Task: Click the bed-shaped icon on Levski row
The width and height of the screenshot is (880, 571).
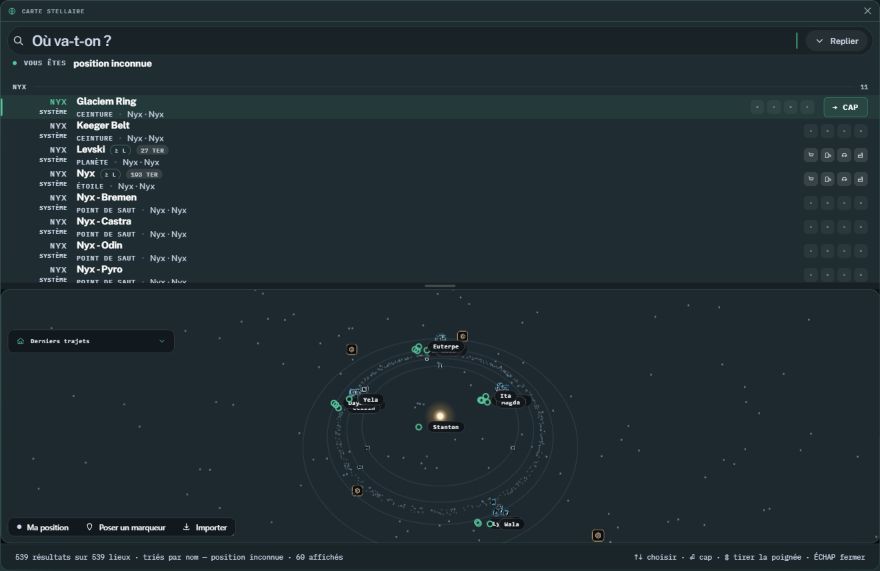Action: [860, 155]
